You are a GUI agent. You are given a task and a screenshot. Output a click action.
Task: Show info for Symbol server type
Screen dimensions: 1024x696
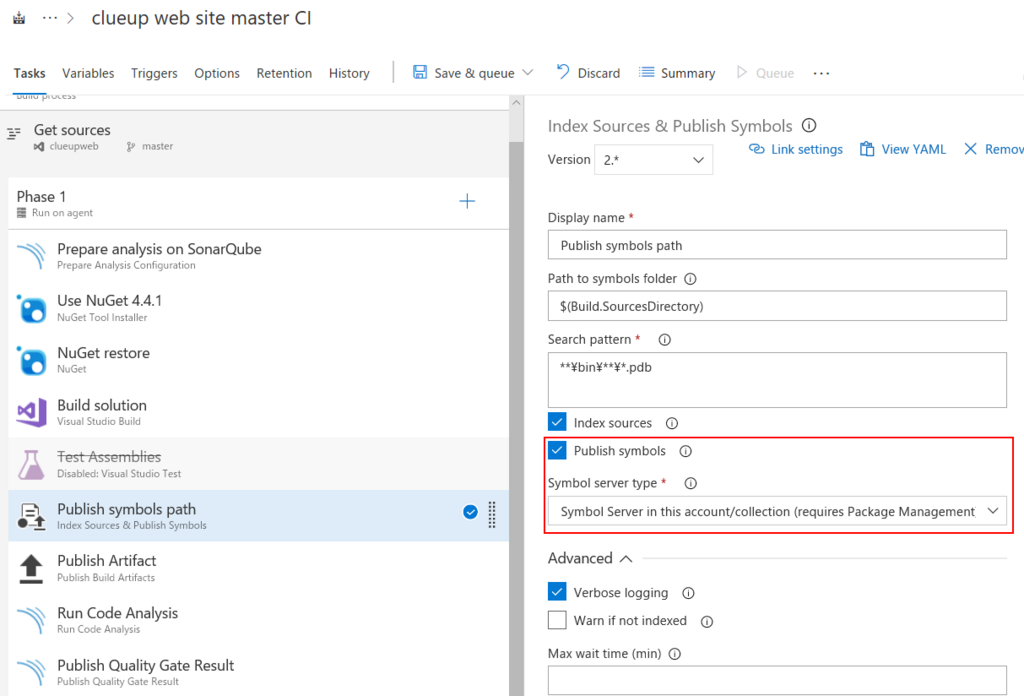690,483
